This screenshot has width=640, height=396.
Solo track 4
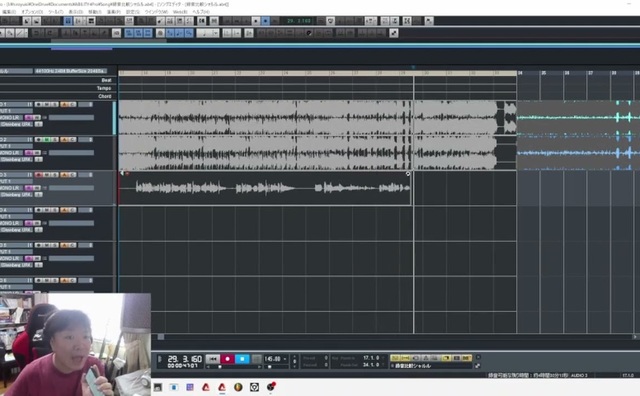click(x=54, y=210)
